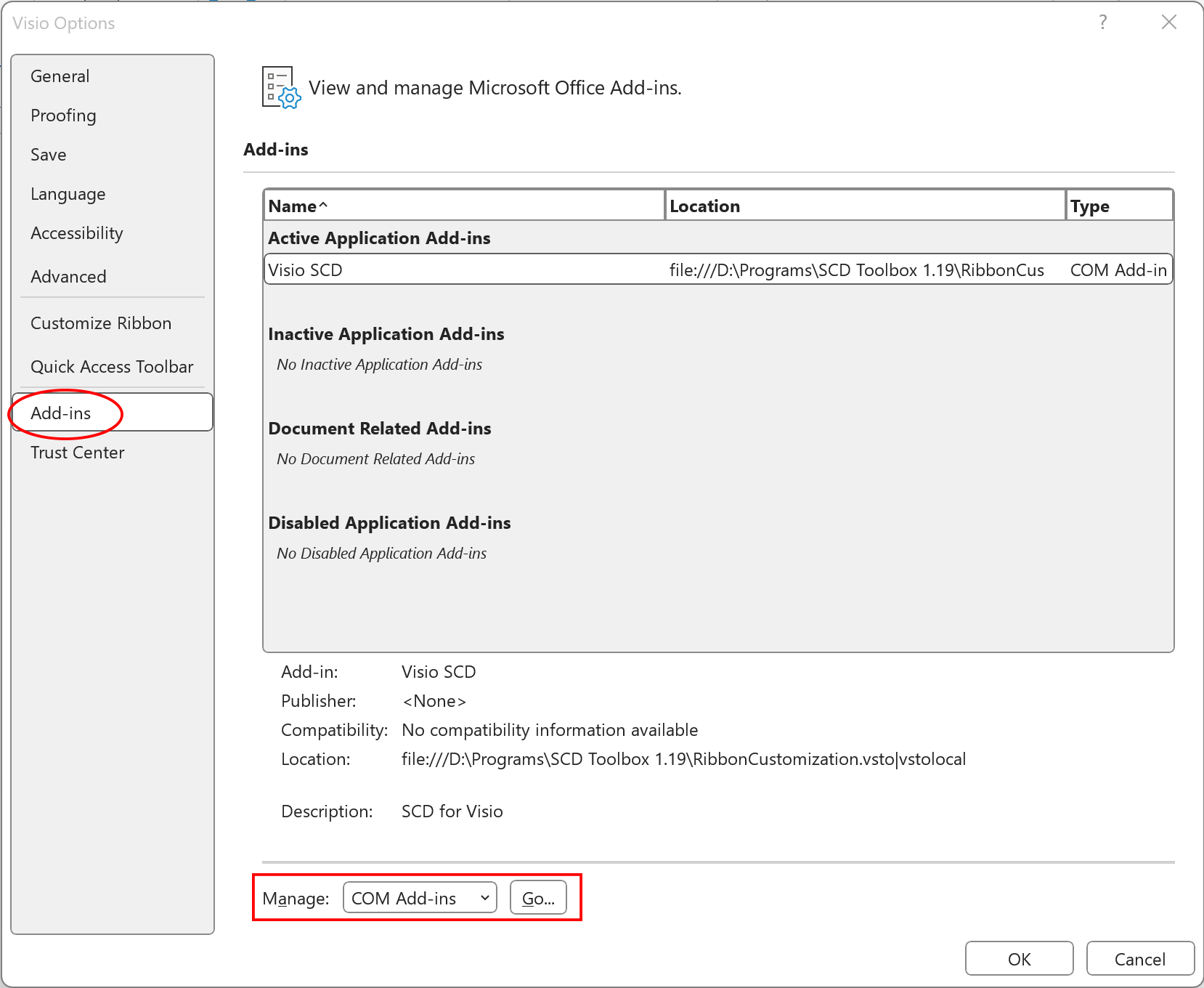This screenshot has width=1204, height=988.
Task: Click the RibbonCustomization.vsto location detail value
Action: point(683,759)
